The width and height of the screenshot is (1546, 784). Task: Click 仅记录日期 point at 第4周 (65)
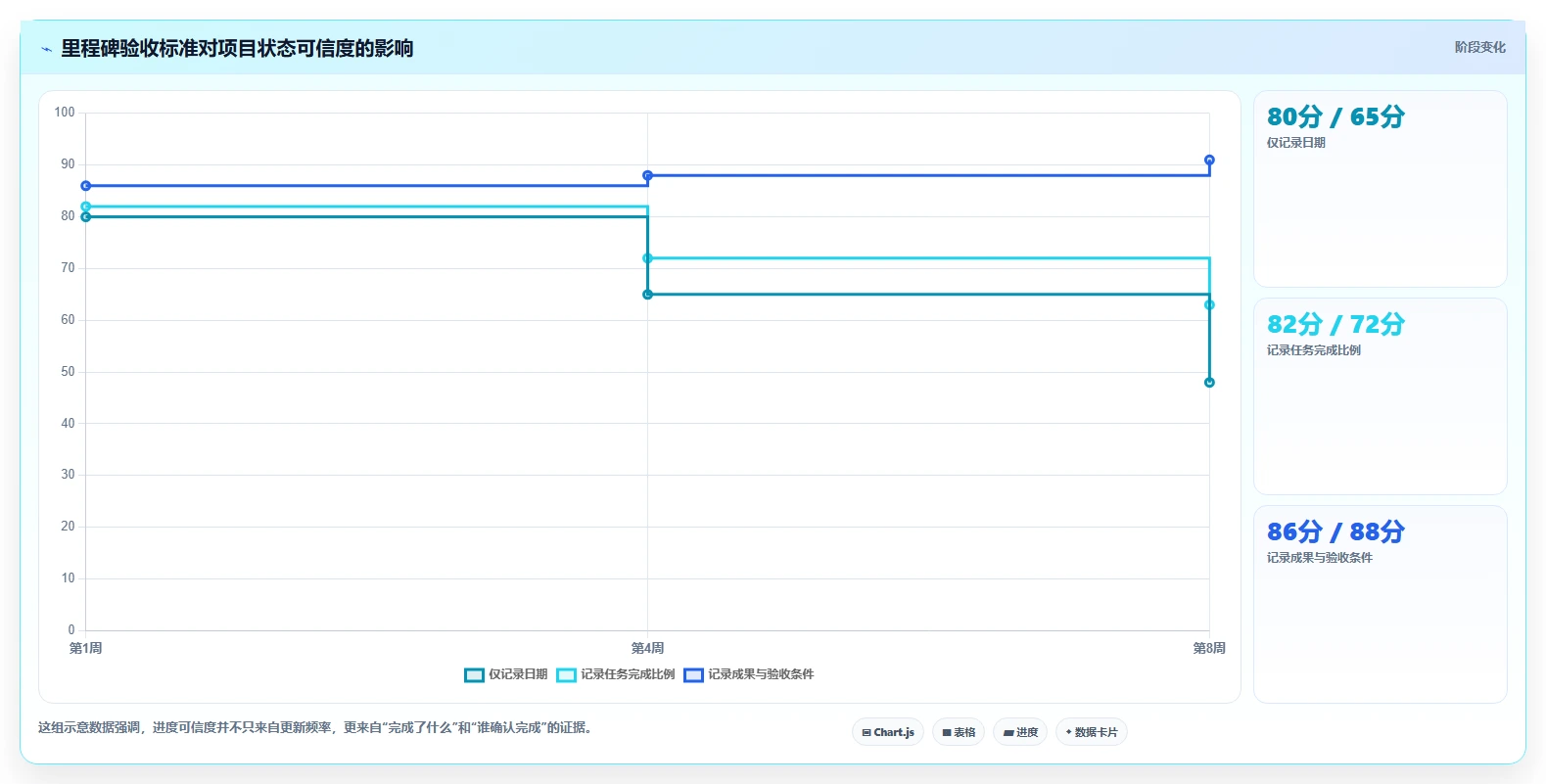coord(647,295)
